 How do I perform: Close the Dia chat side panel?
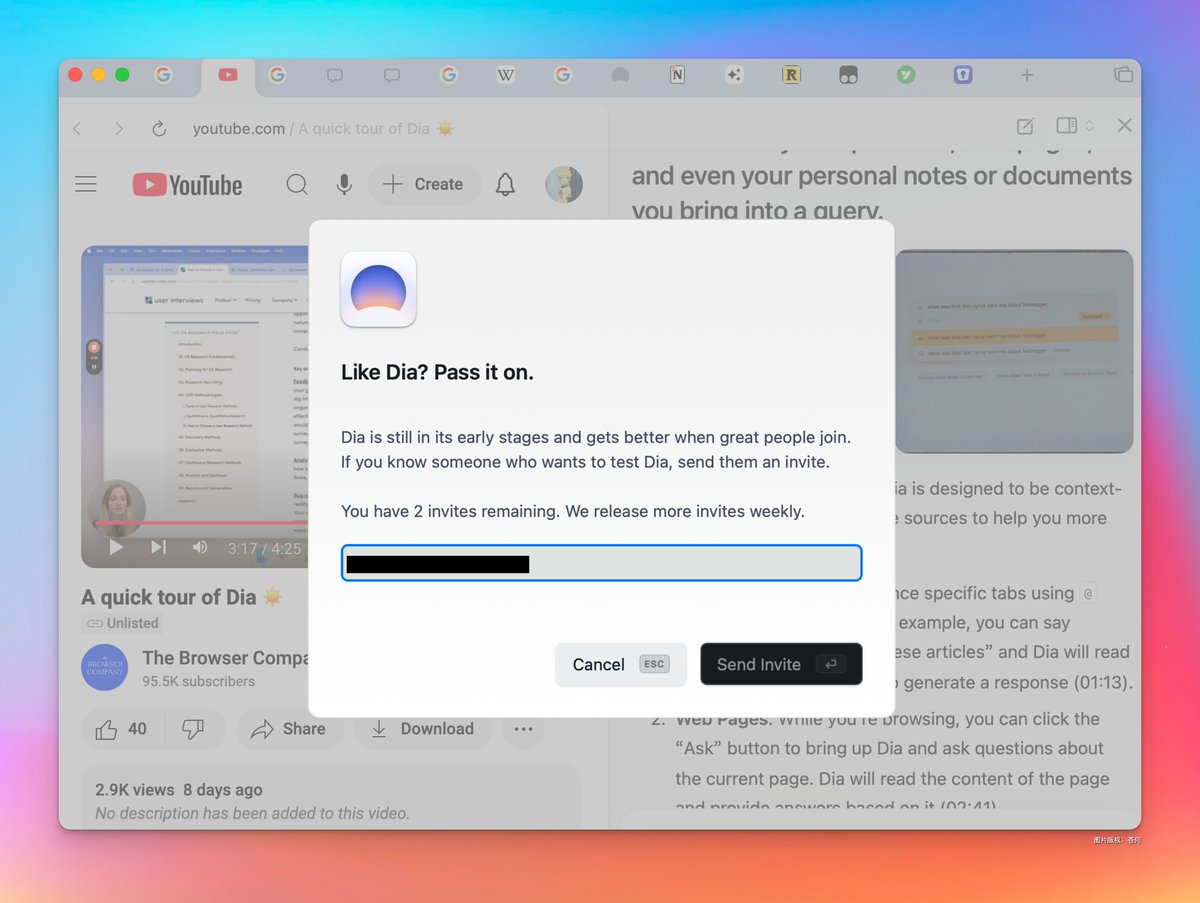(1124, 126)
